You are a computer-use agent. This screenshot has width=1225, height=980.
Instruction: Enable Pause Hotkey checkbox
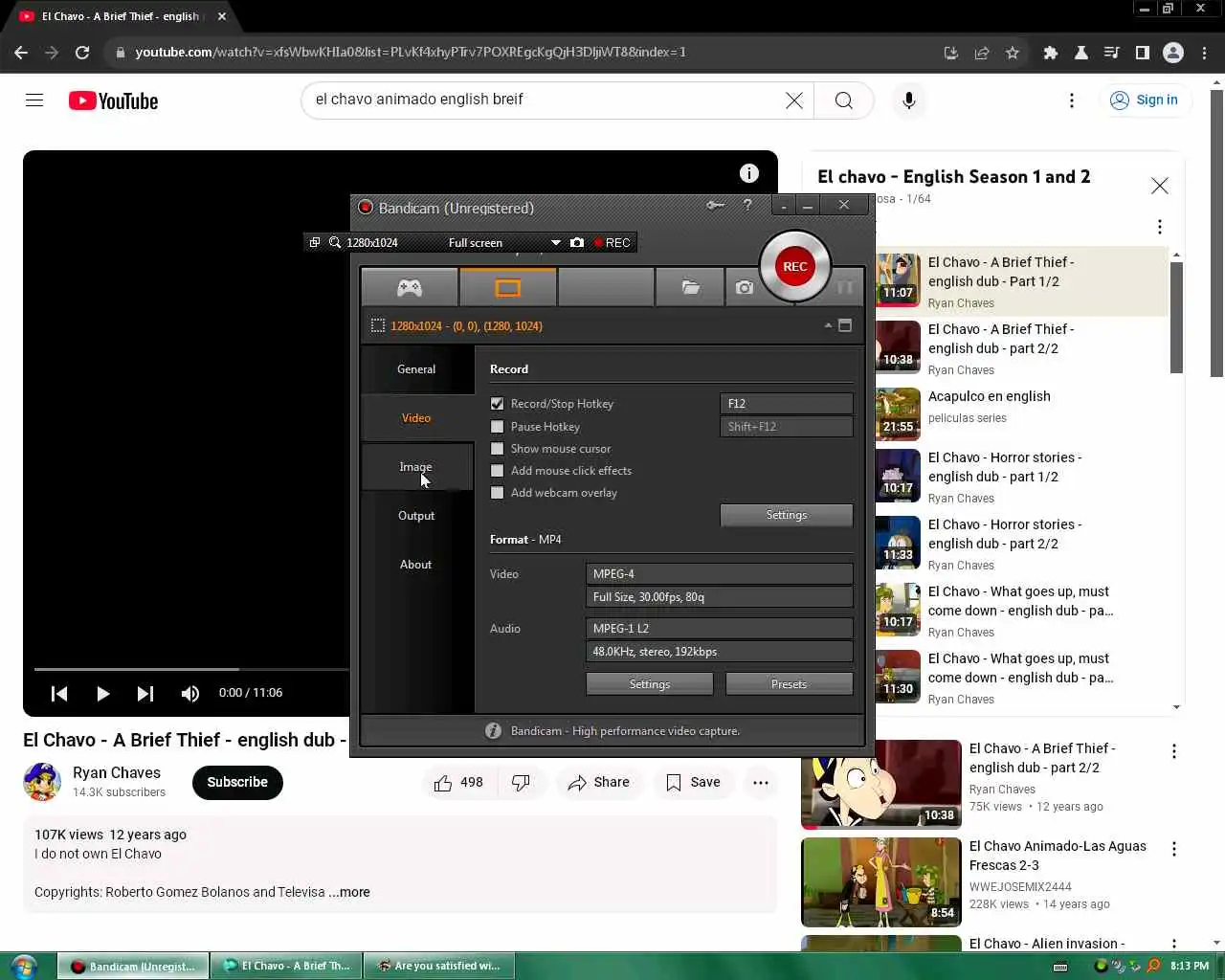[497, 427]
